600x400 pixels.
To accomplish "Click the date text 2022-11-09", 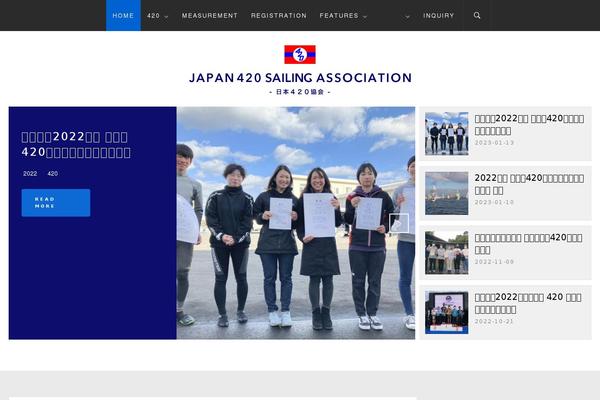I will coord(494,262).
